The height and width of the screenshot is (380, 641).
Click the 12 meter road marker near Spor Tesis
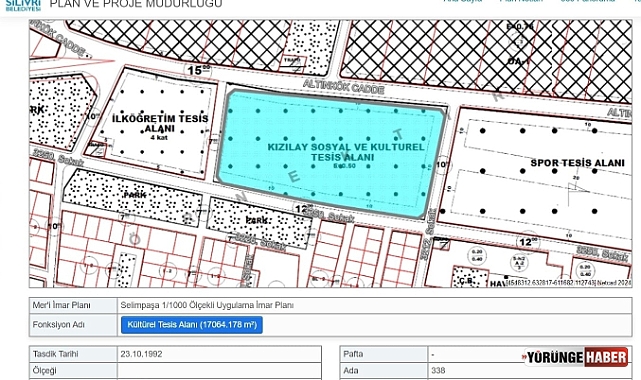pyautogui.click(x=528, y=242)
